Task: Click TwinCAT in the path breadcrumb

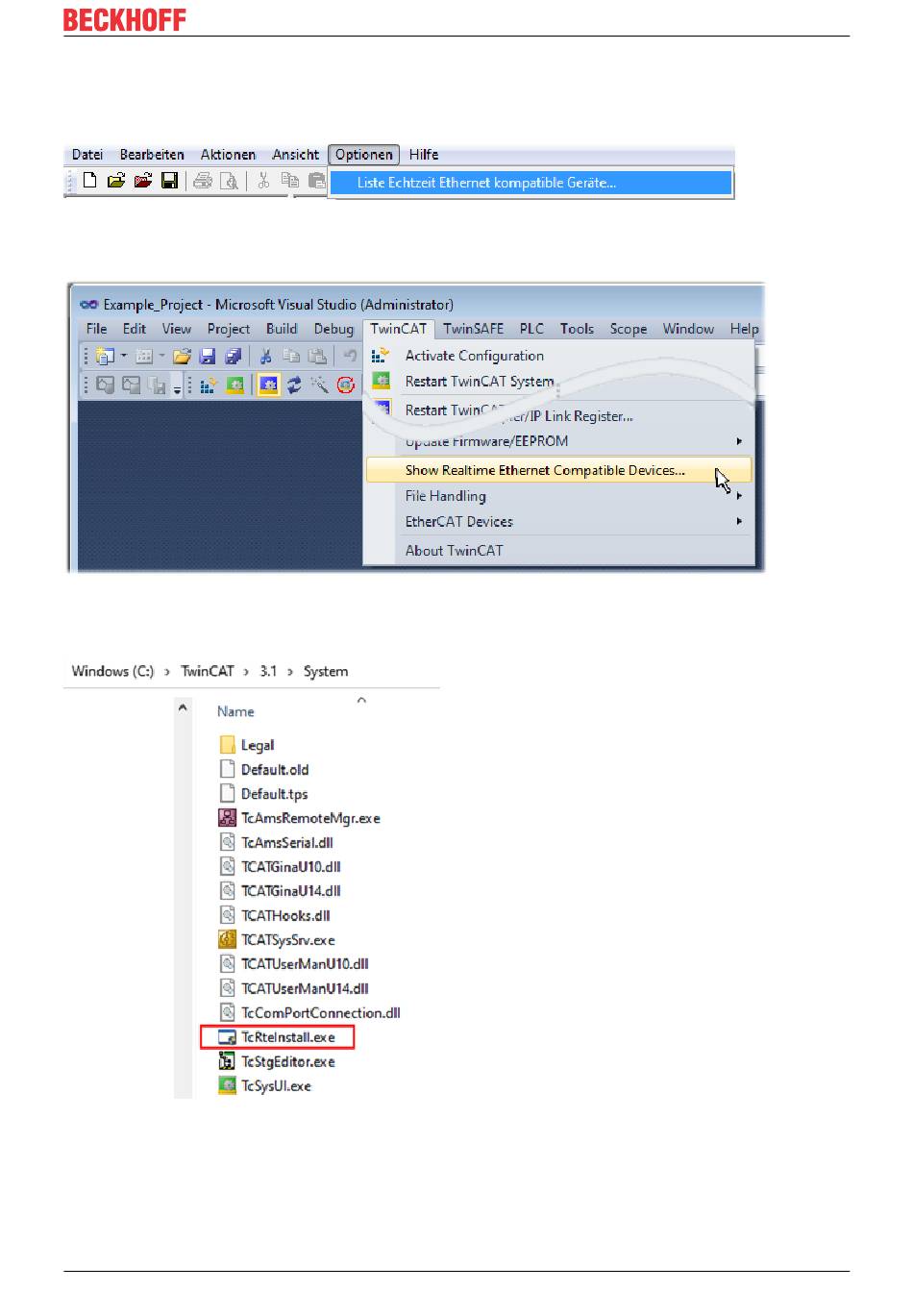Action: click(x=208, y=671)
